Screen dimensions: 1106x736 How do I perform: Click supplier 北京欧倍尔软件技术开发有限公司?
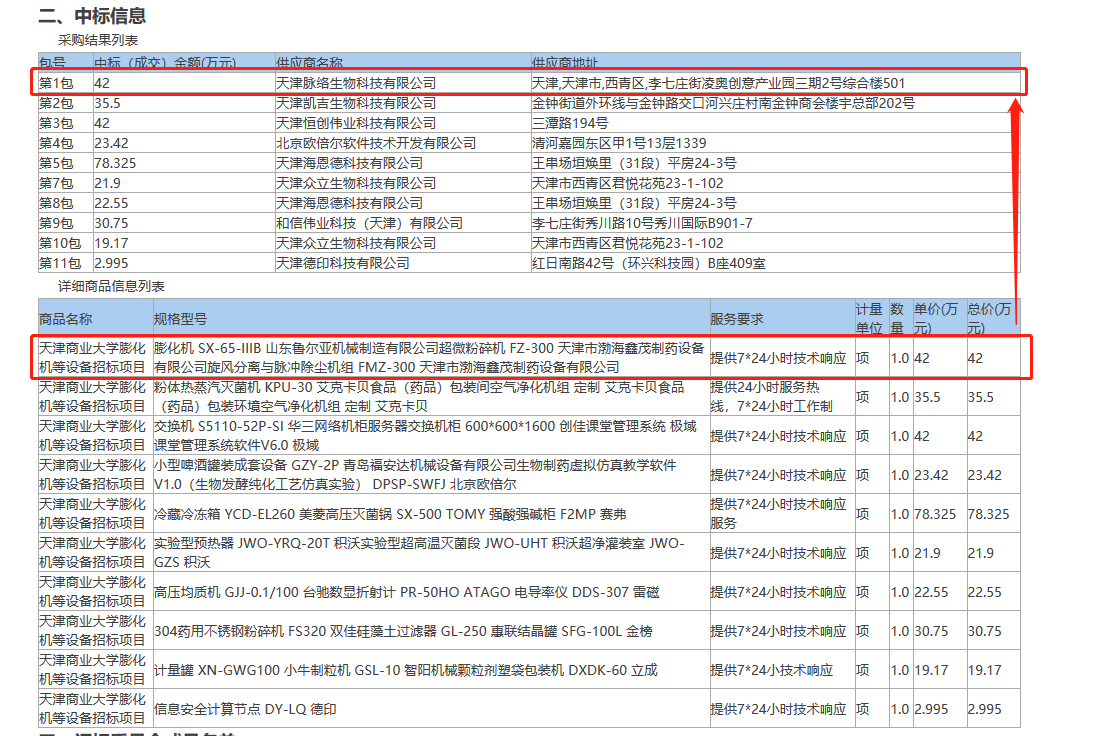[376, 143]
